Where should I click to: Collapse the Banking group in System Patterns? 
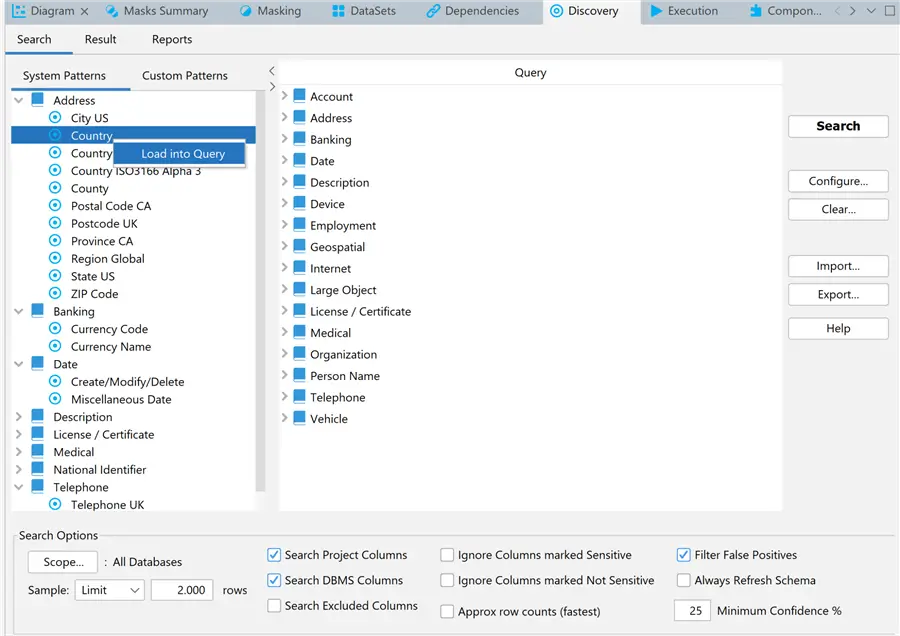tap(19, 311)
